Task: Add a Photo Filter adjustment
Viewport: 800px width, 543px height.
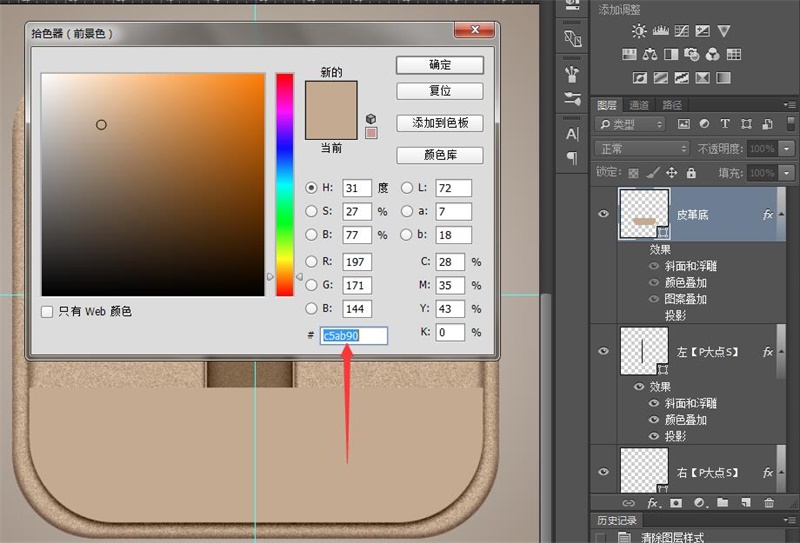Action: click(692, 54)
